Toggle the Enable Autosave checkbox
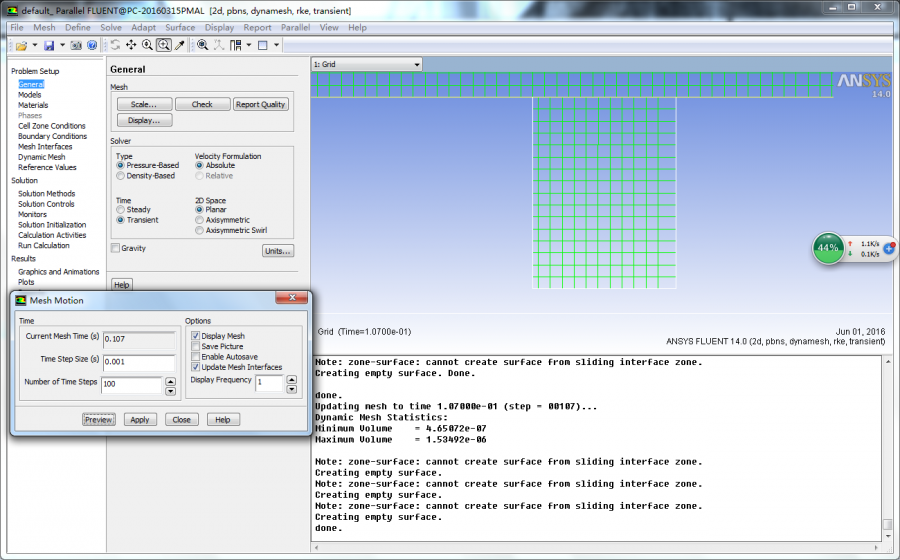This screenshot has height=560, width=900. [196, 357]
